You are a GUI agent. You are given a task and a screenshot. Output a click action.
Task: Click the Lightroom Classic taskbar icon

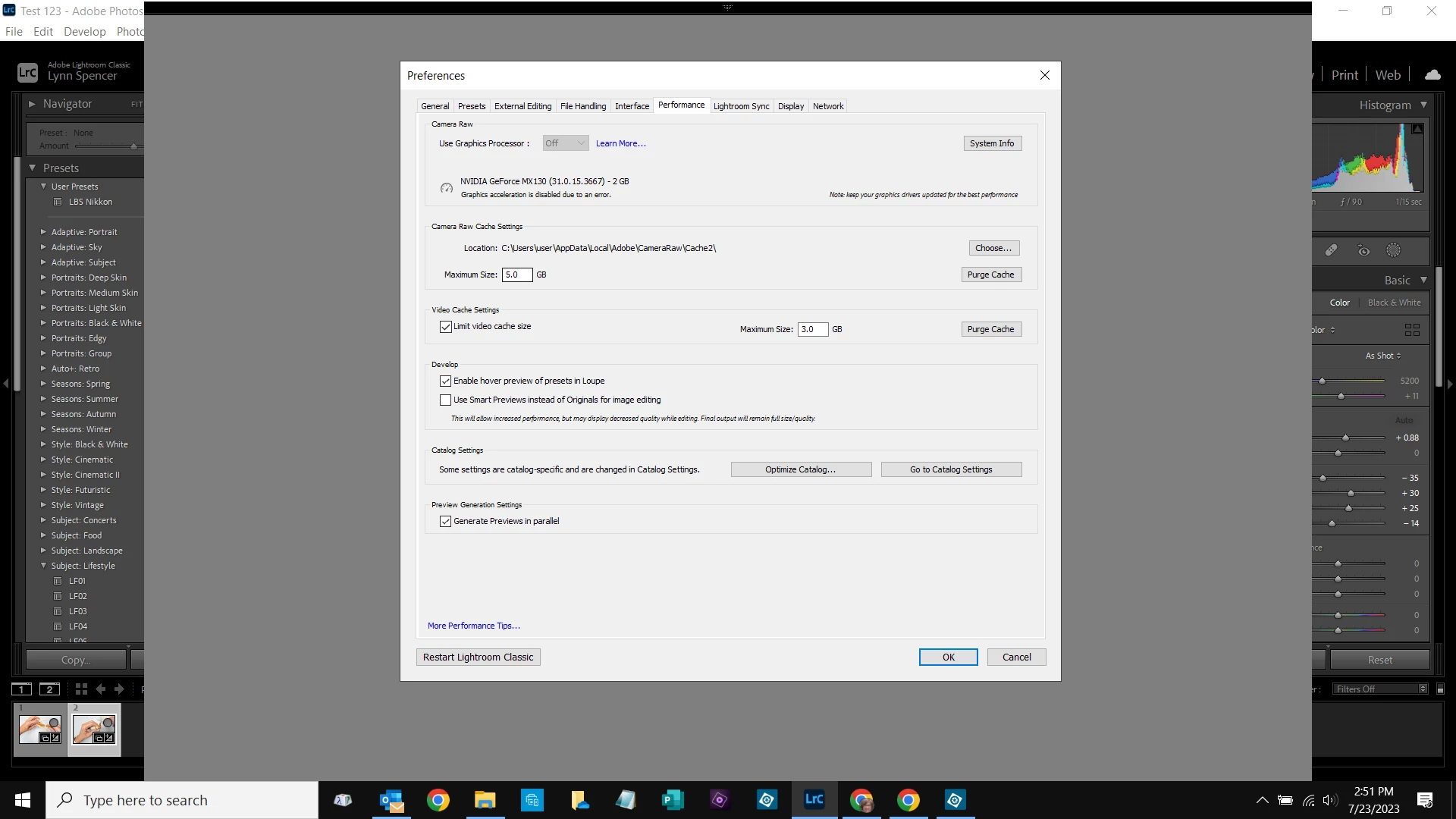pos(814,799)
